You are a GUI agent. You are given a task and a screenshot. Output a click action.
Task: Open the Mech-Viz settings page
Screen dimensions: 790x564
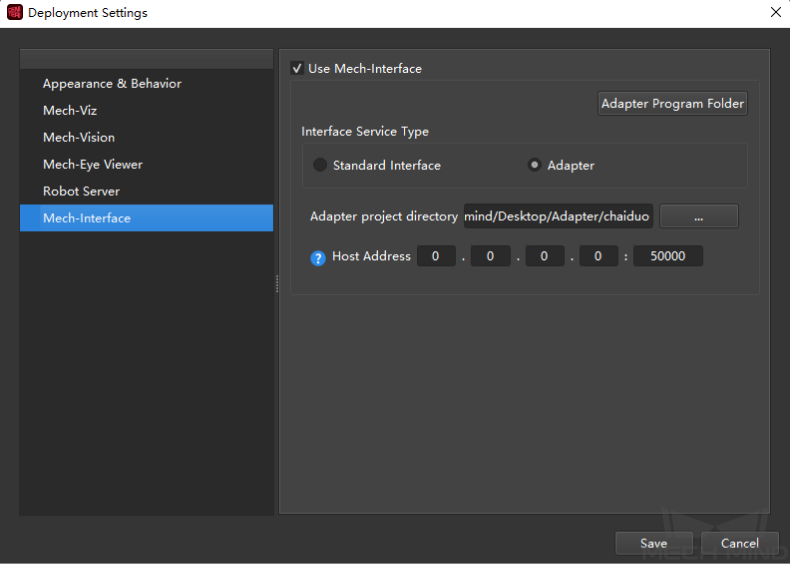tap(146, 110)
